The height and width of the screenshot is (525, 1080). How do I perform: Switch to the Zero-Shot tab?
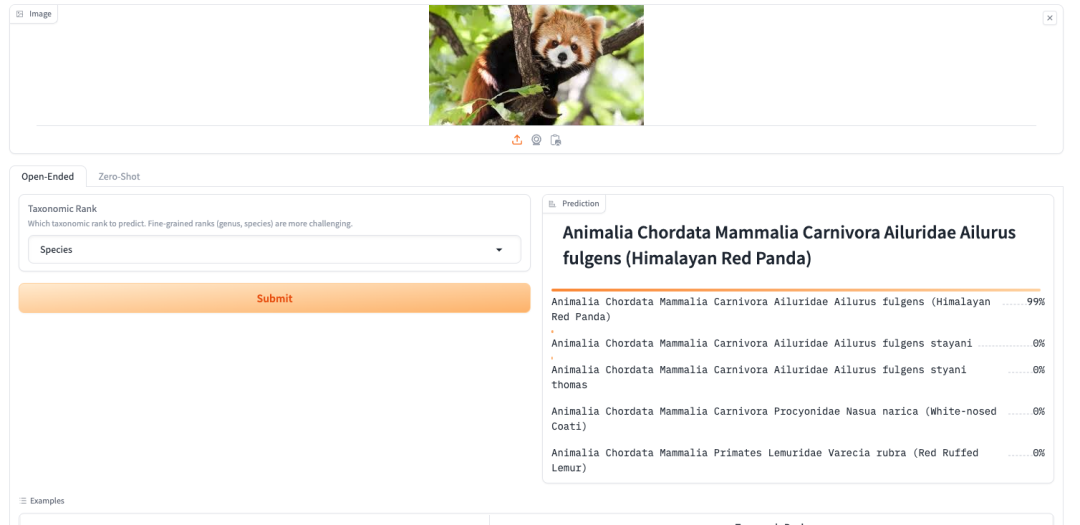point(119,176)
